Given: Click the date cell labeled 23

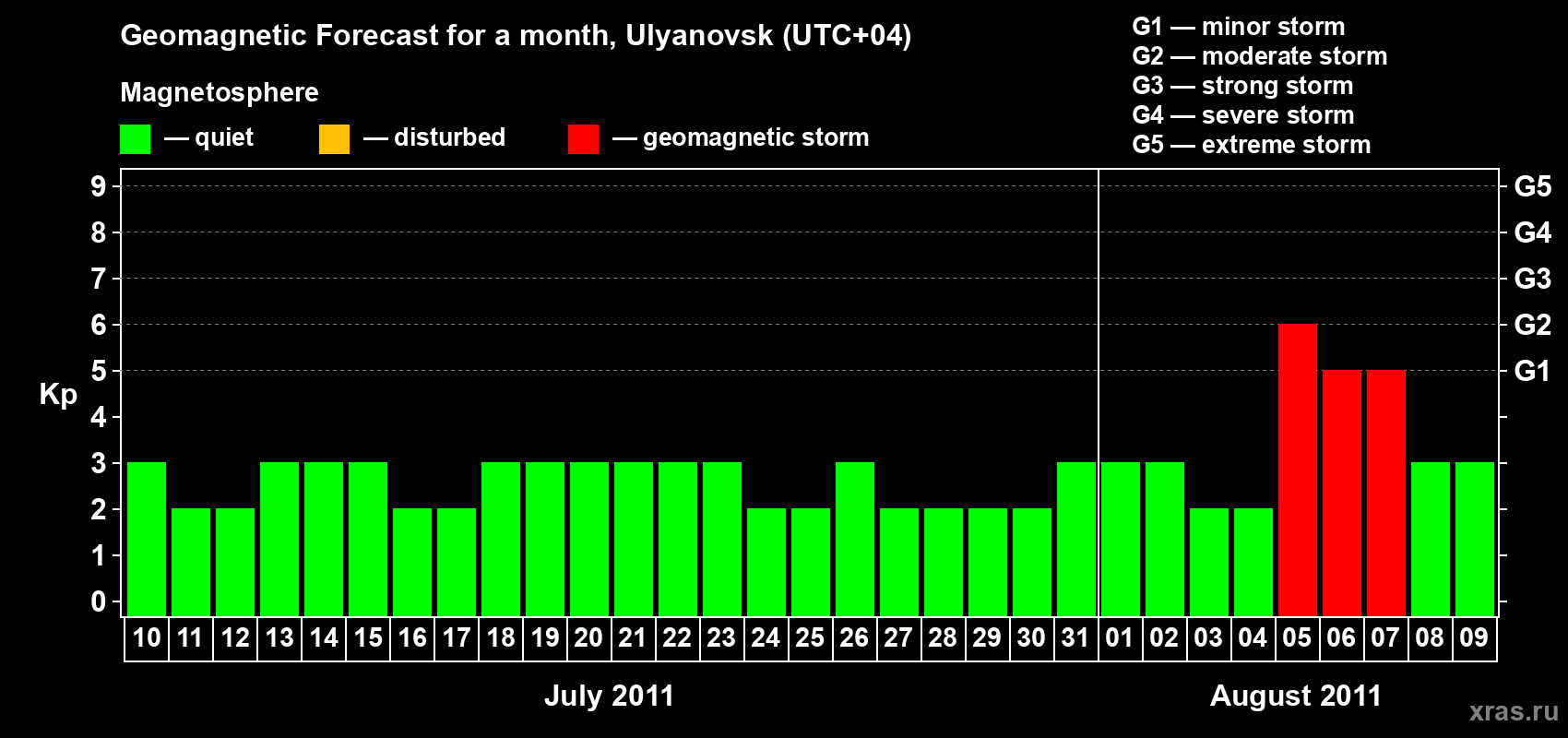Looking at the screenshot, I should click(x=722, y=638).
